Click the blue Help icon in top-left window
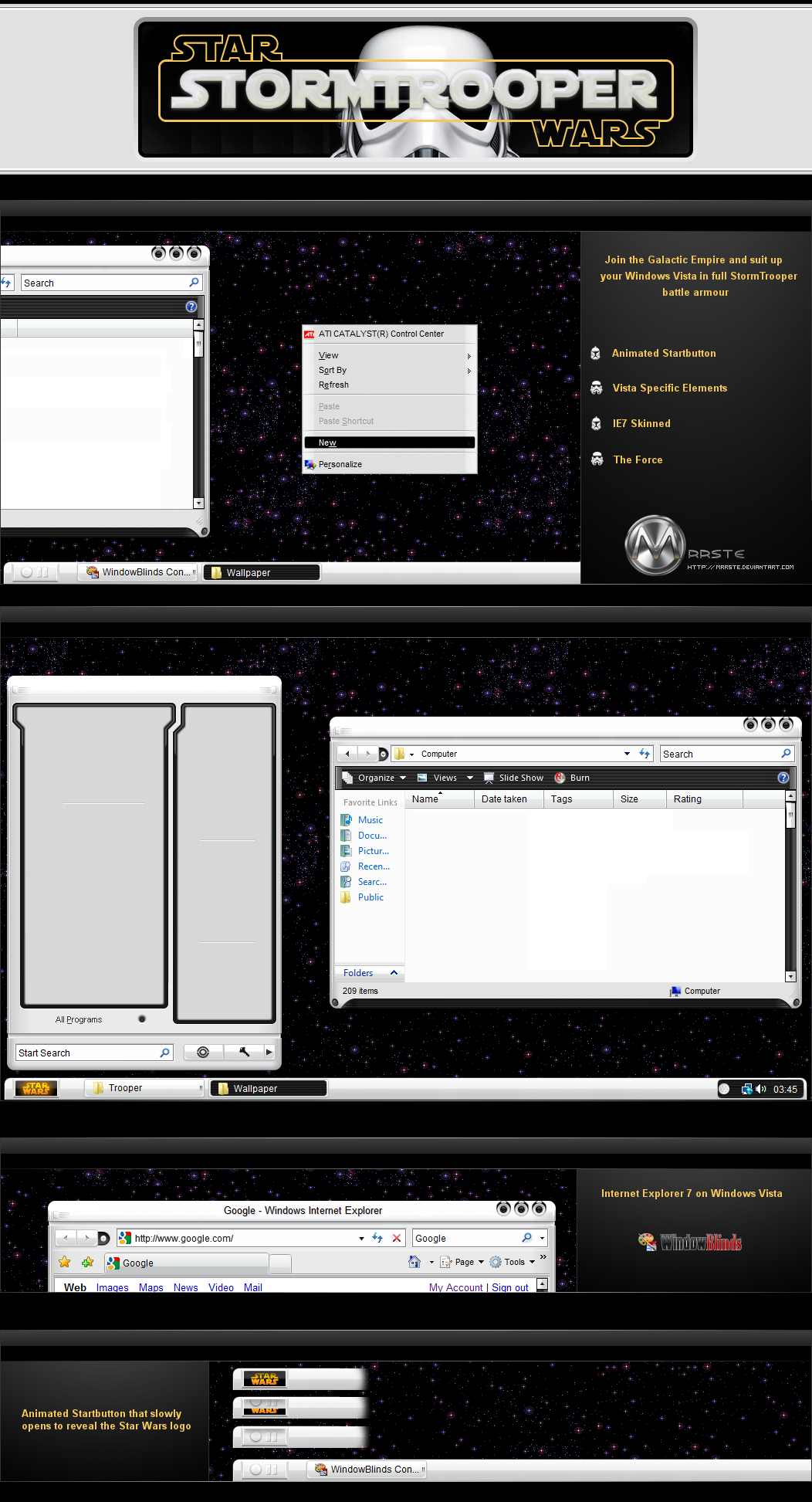The height and width of the screenshot is (1502, 812). (191, 307)
